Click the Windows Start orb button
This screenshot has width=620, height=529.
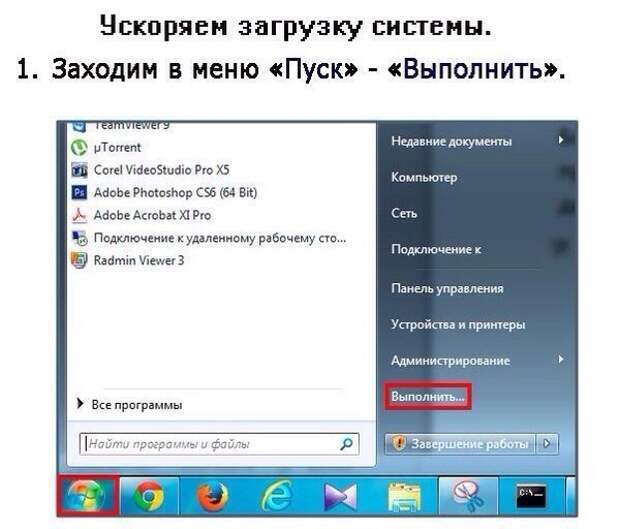(87, 495)
